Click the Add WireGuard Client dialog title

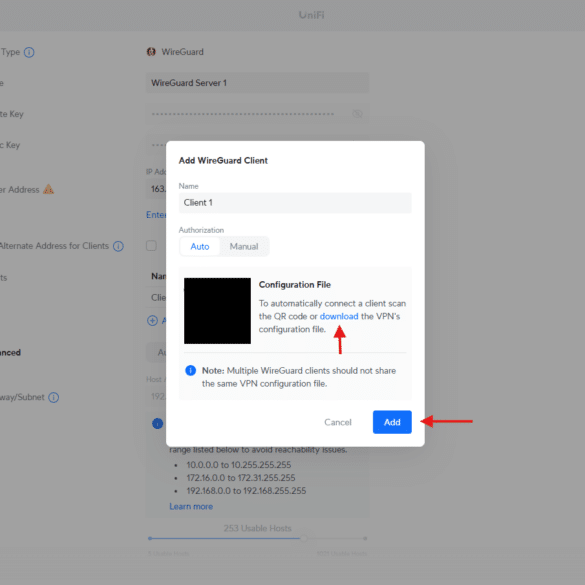click(223, 160)
